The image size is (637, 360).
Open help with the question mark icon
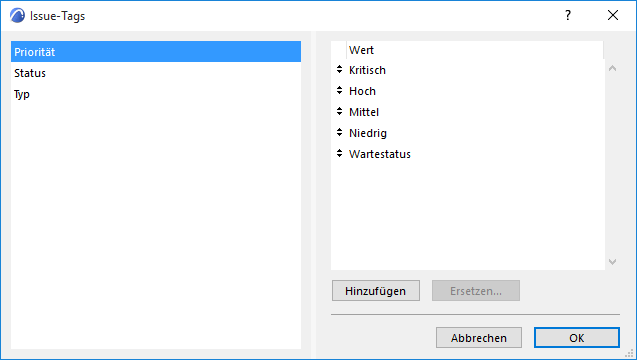[568, 15]
